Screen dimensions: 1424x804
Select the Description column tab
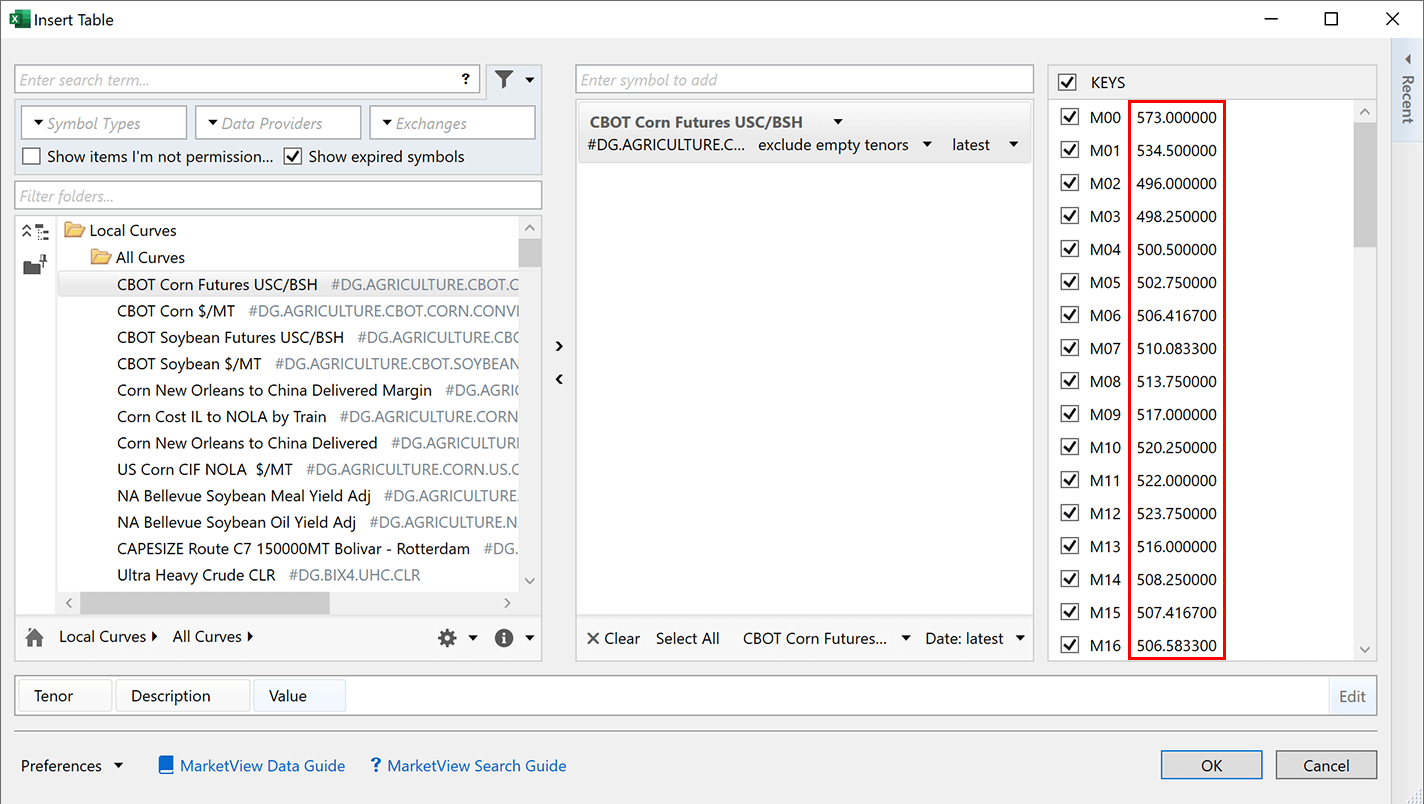182,696
